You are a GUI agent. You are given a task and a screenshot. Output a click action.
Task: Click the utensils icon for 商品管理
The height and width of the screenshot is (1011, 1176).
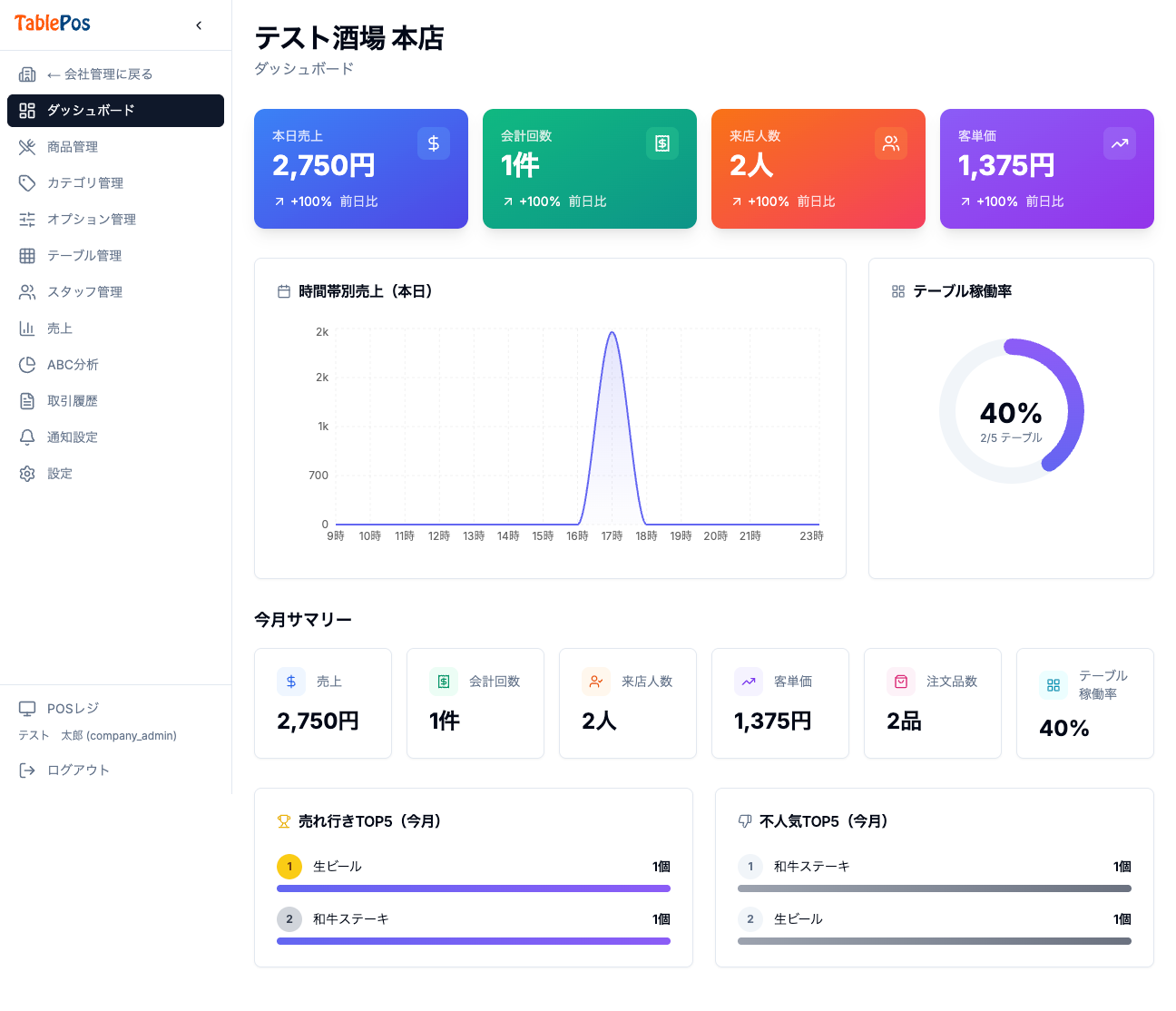(x=27, y=147)
